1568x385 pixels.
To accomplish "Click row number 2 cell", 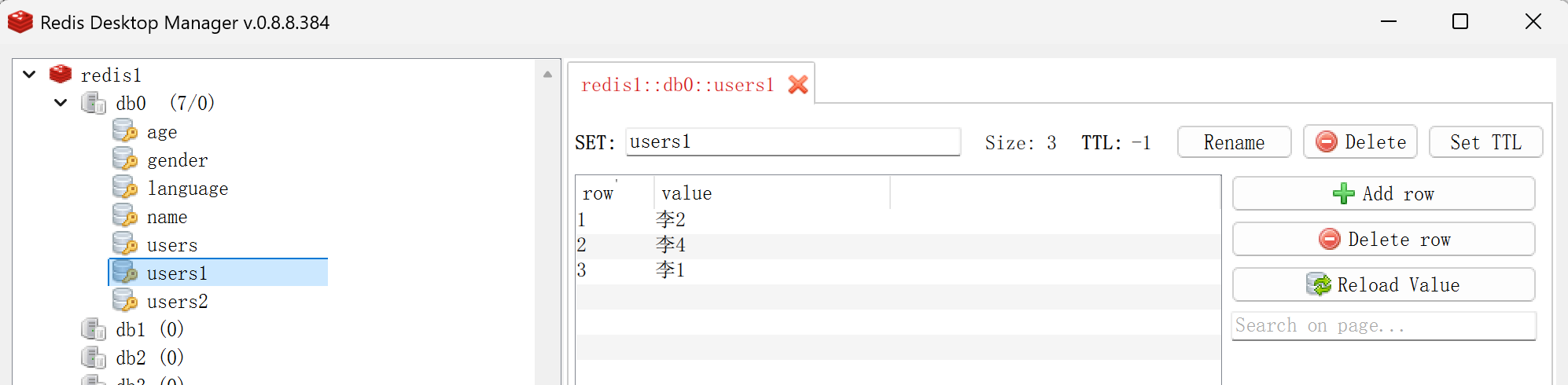I will pos(615,245).
